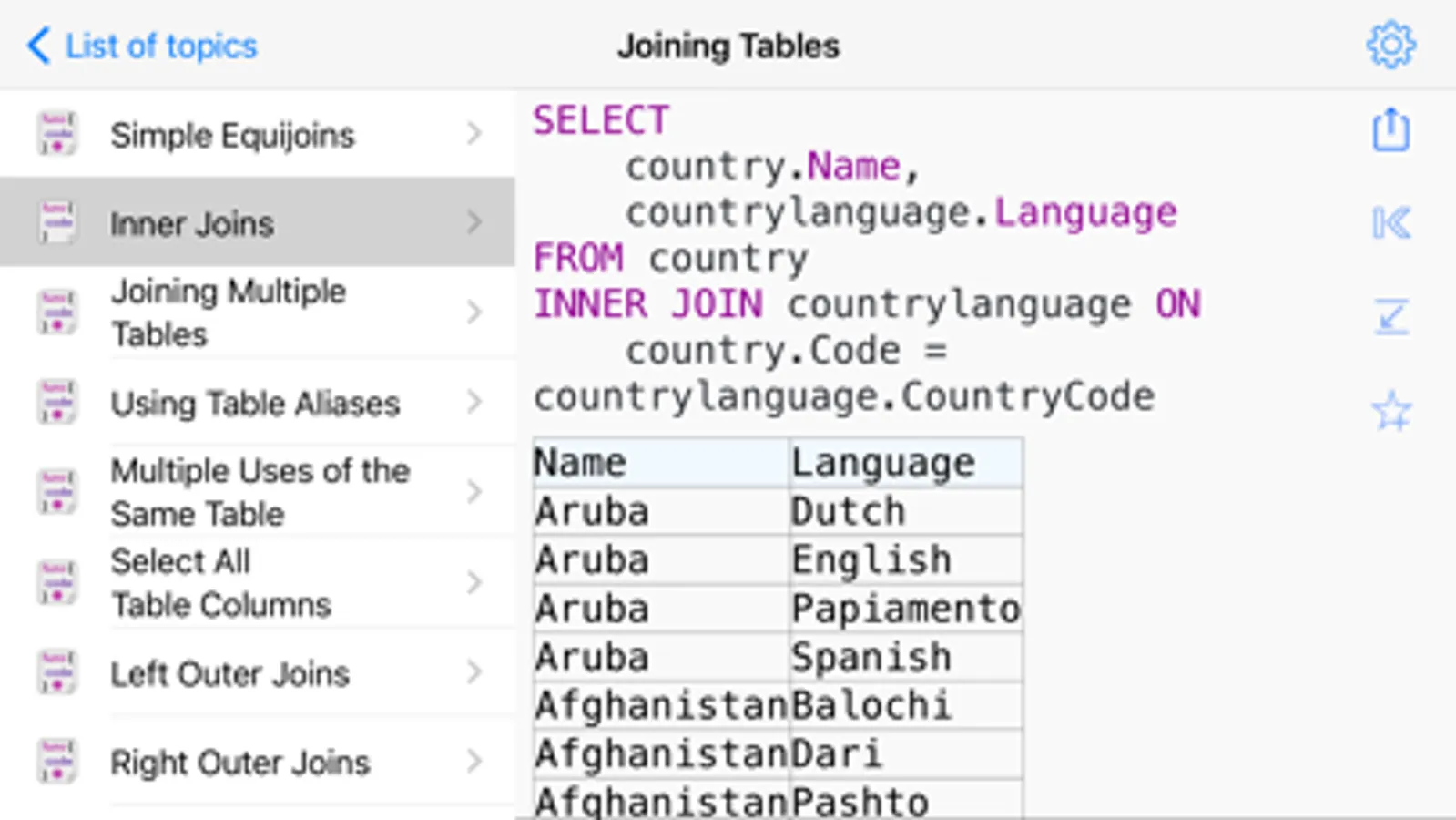Expand Simple Equijoins using its chevron

tap(473, 134)
